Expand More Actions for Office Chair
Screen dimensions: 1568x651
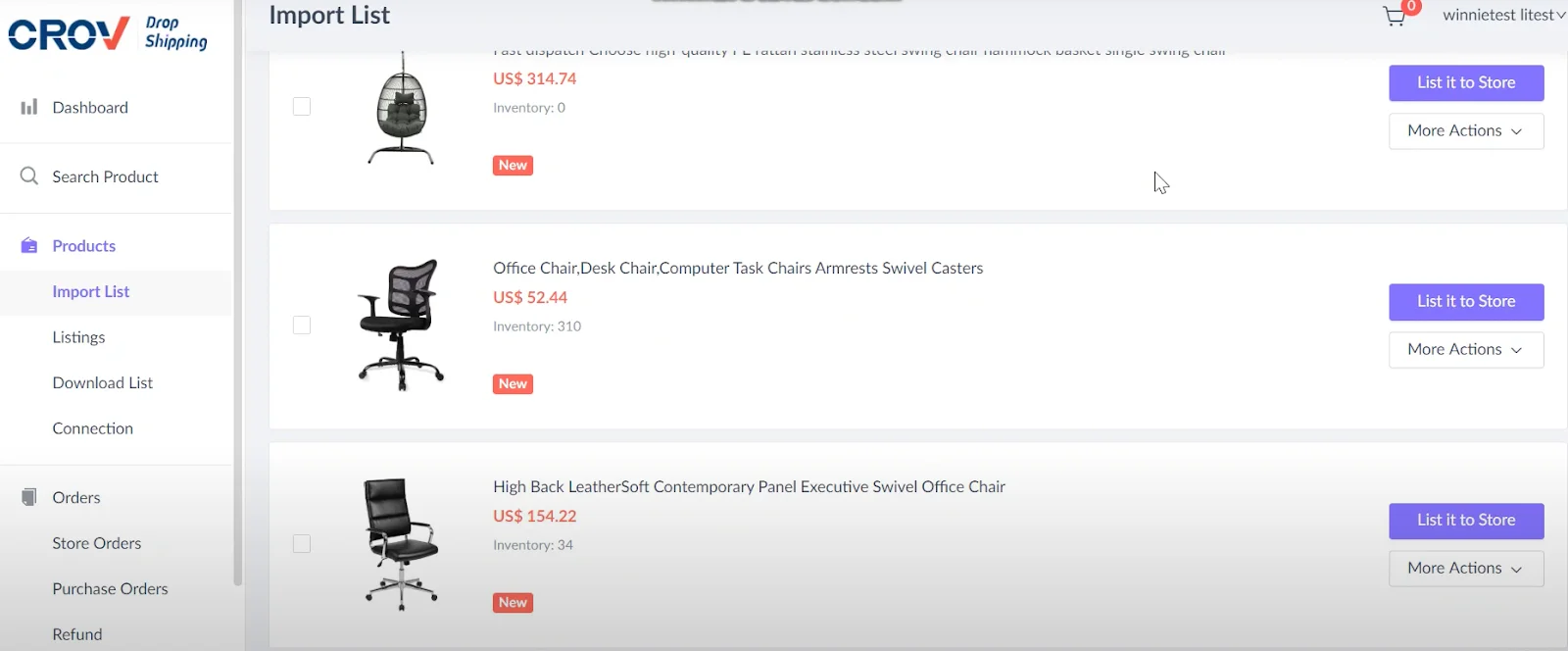pyautogui.click(x=1465, y=350)
